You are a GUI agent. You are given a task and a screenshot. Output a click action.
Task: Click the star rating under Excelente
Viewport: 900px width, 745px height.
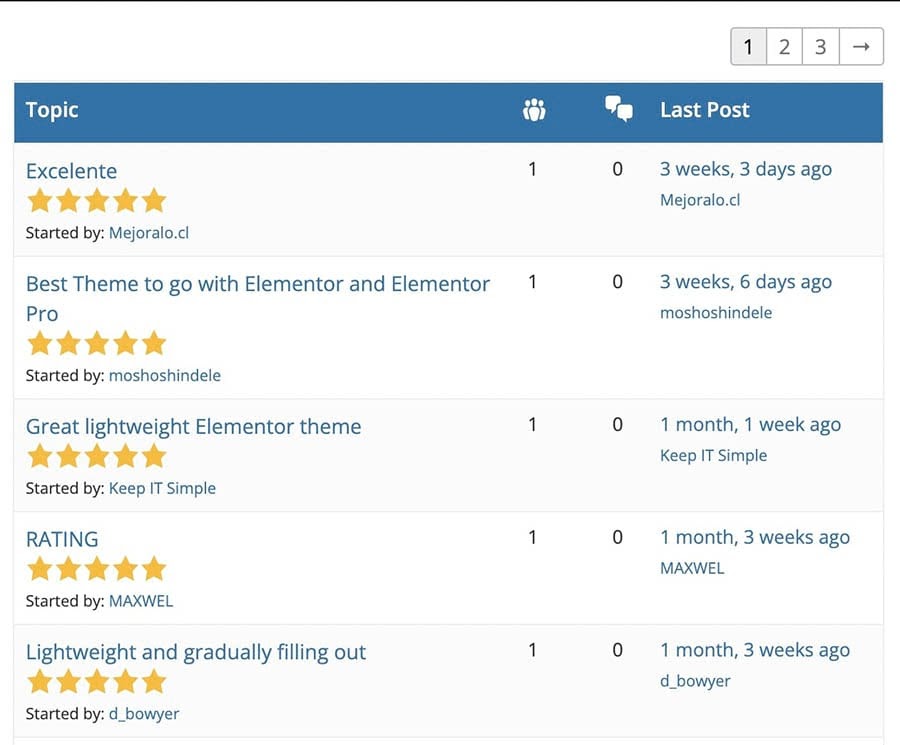coord(96,201)
